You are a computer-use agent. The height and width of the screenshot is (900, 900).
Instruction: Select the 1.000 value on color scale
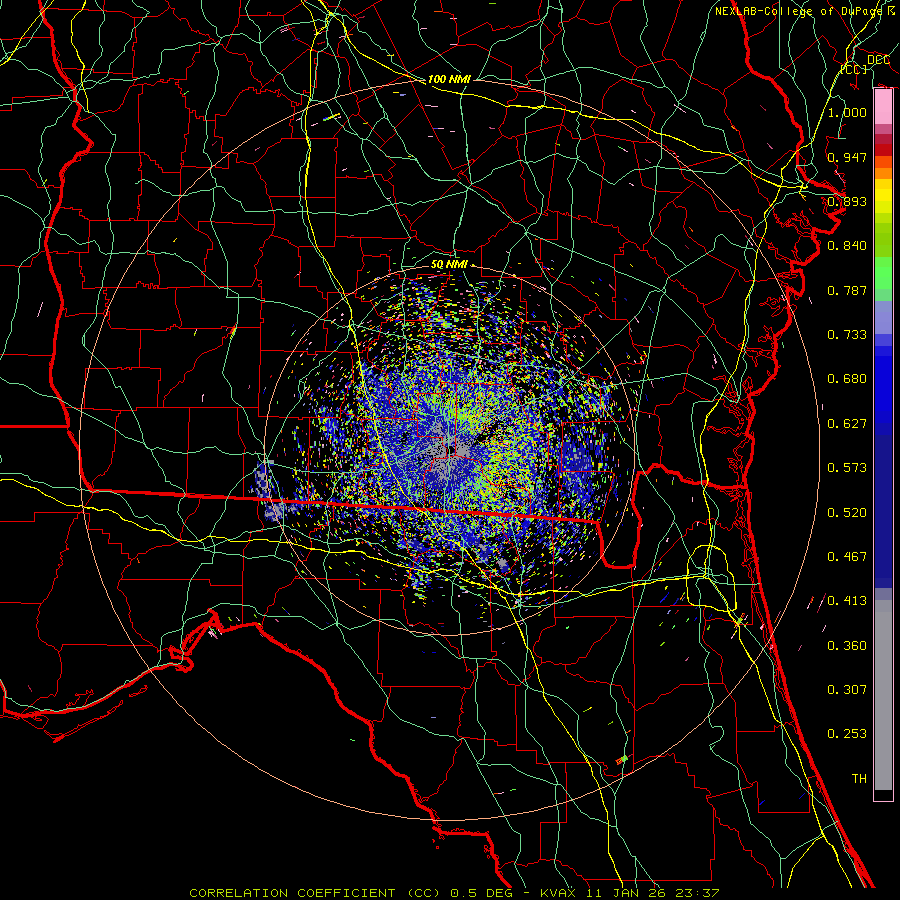(x=847, y=112)
